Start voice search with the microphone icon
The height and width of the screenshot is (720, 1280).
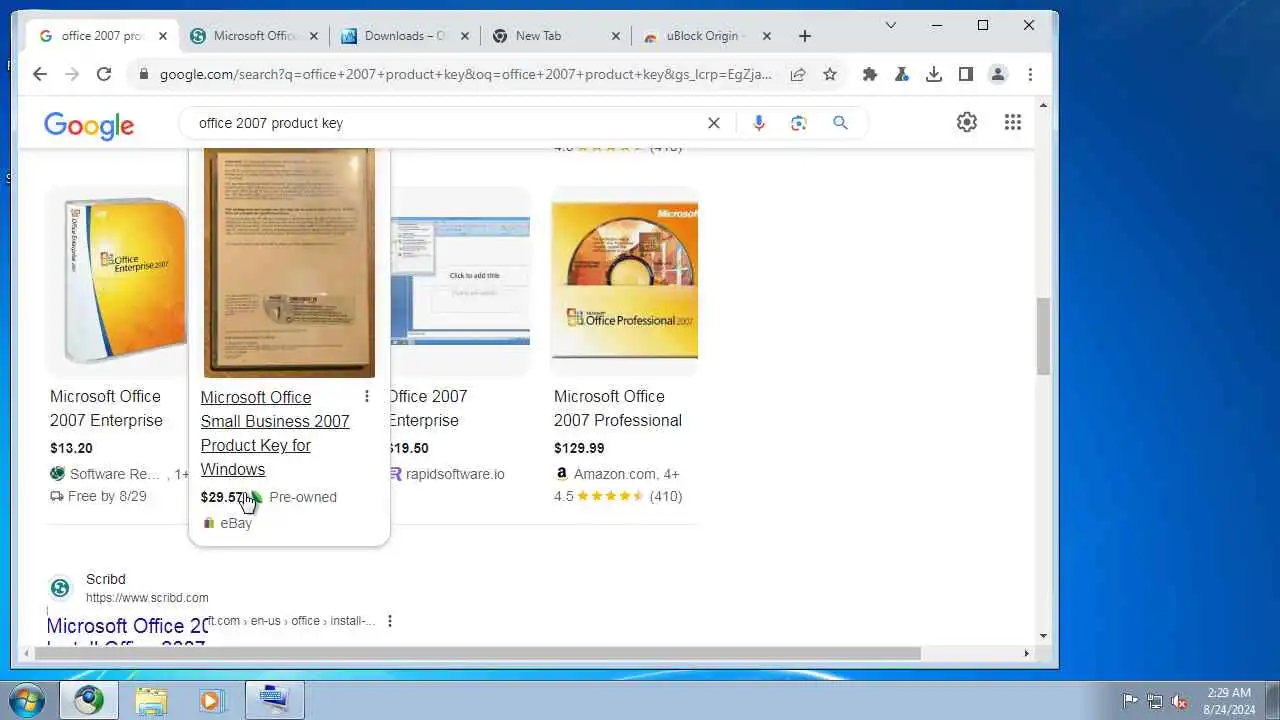click(759, 123)
